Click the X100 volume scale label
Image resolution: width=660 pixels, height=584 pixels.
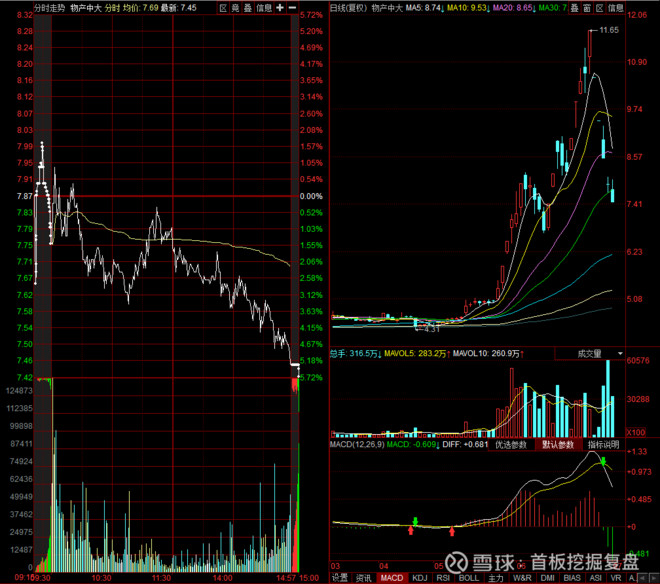coord(636,432)
